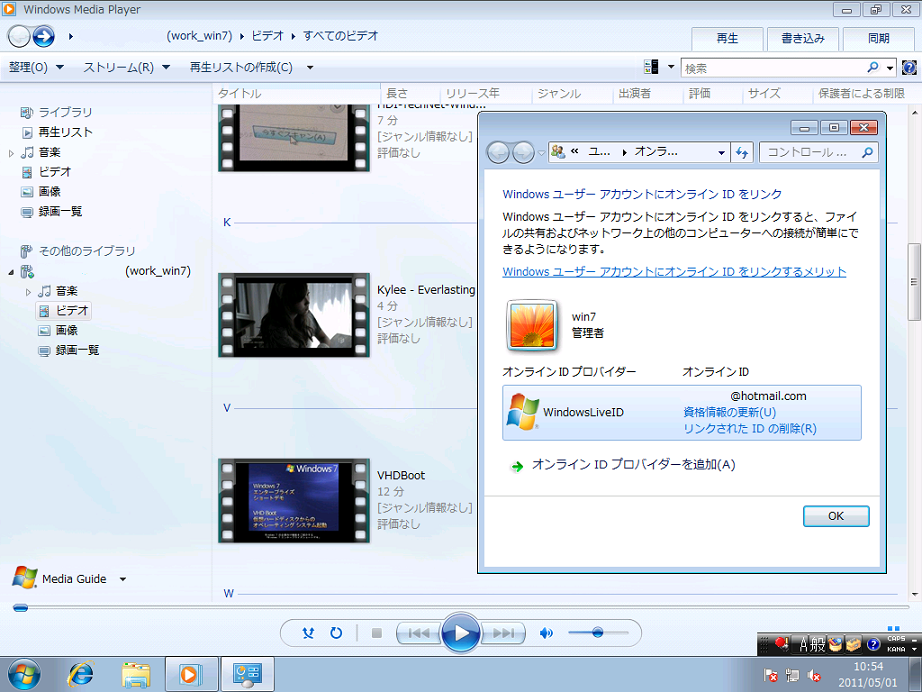The height and width of the screenshot is (692, 922).
Task: Click リンクされた ID の削除(R) link
Action: coord(749,429)
